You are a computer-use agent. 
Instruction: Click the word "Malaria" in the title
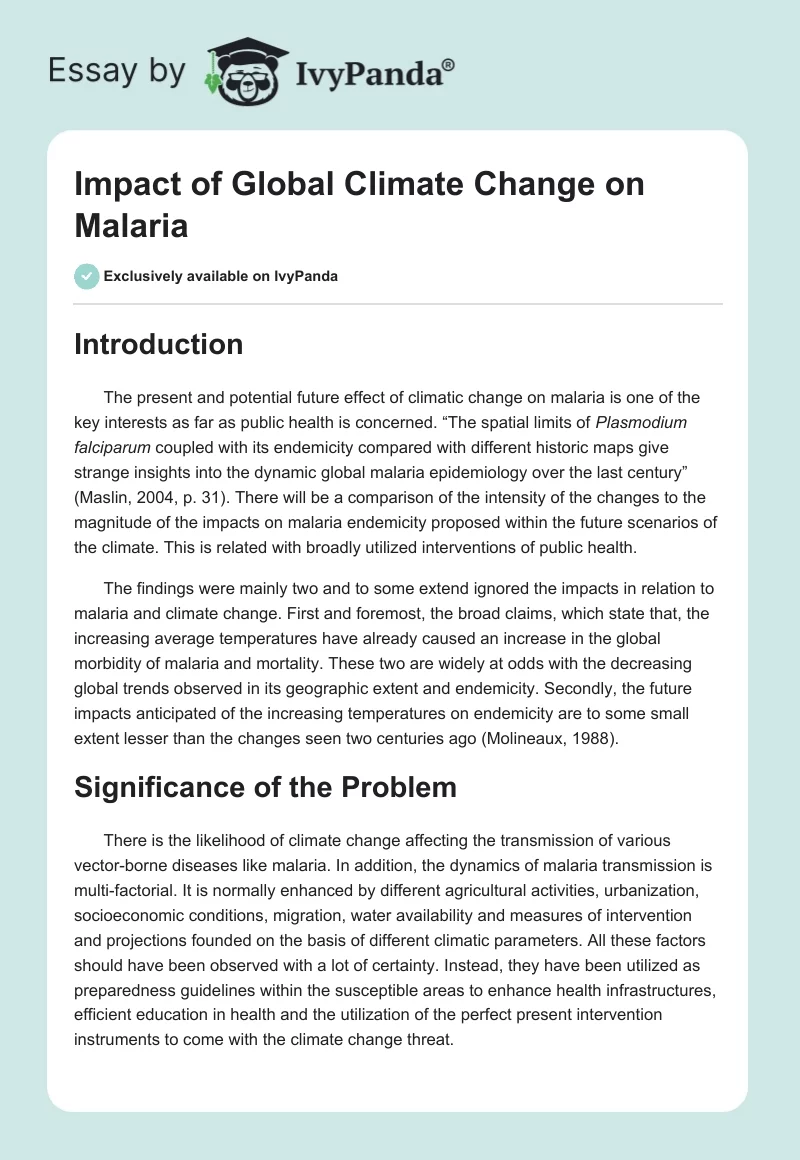tap(132, 225)
